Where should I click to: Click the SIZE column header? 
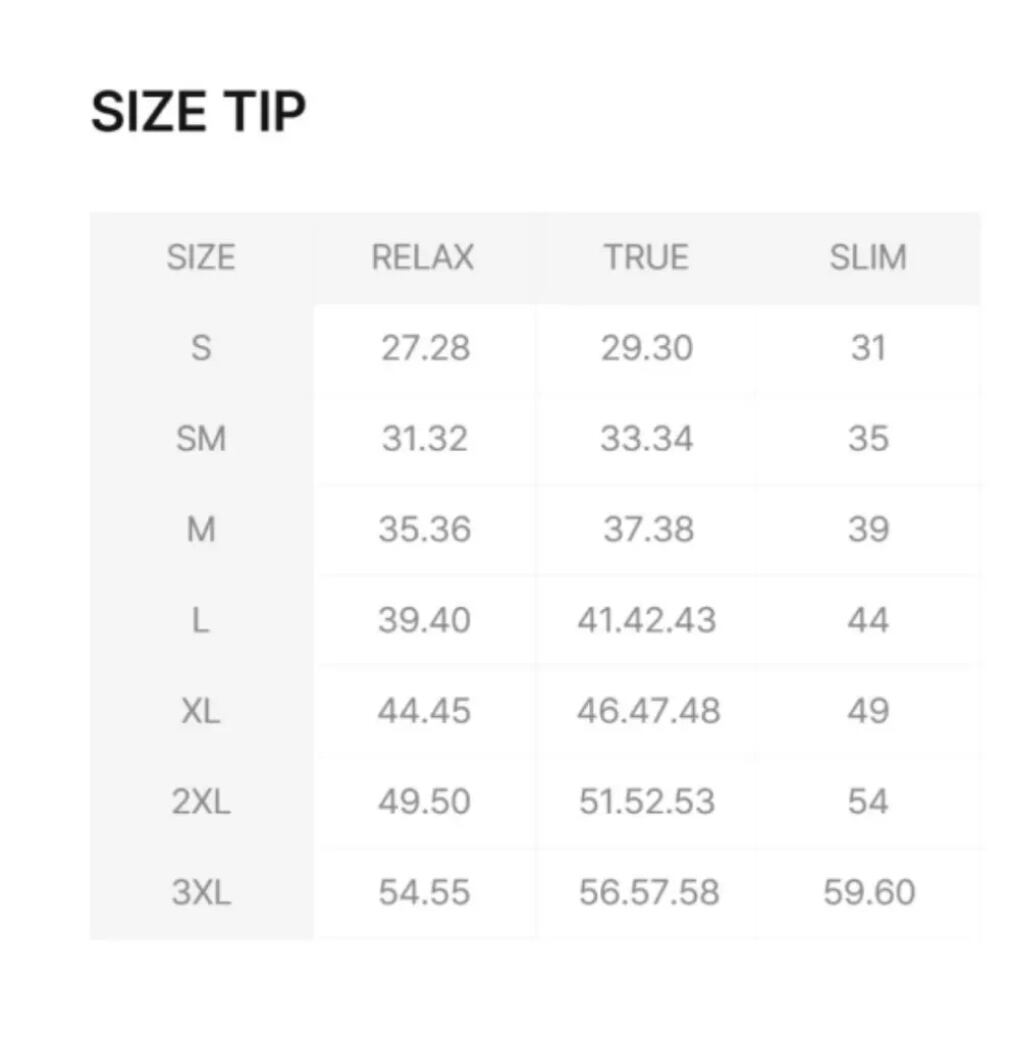pos(201,258)
